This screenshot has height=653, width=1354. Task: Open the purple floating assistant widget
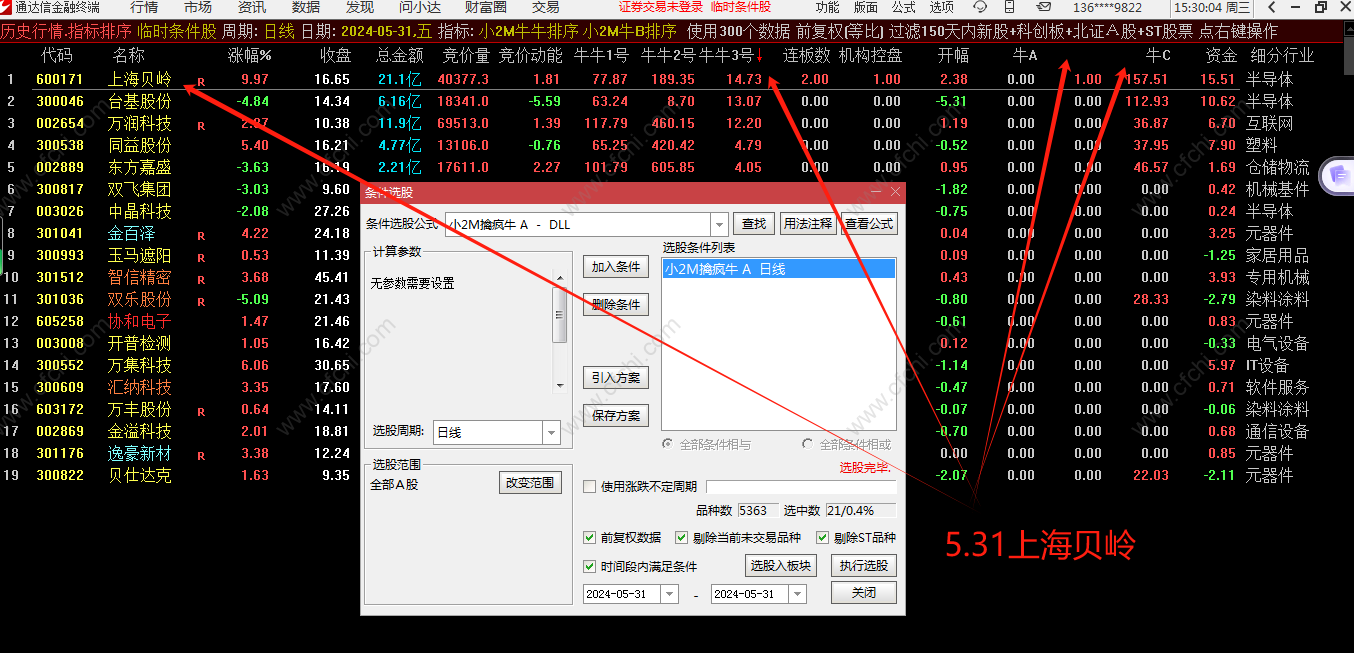click(x=1336, y=177)
